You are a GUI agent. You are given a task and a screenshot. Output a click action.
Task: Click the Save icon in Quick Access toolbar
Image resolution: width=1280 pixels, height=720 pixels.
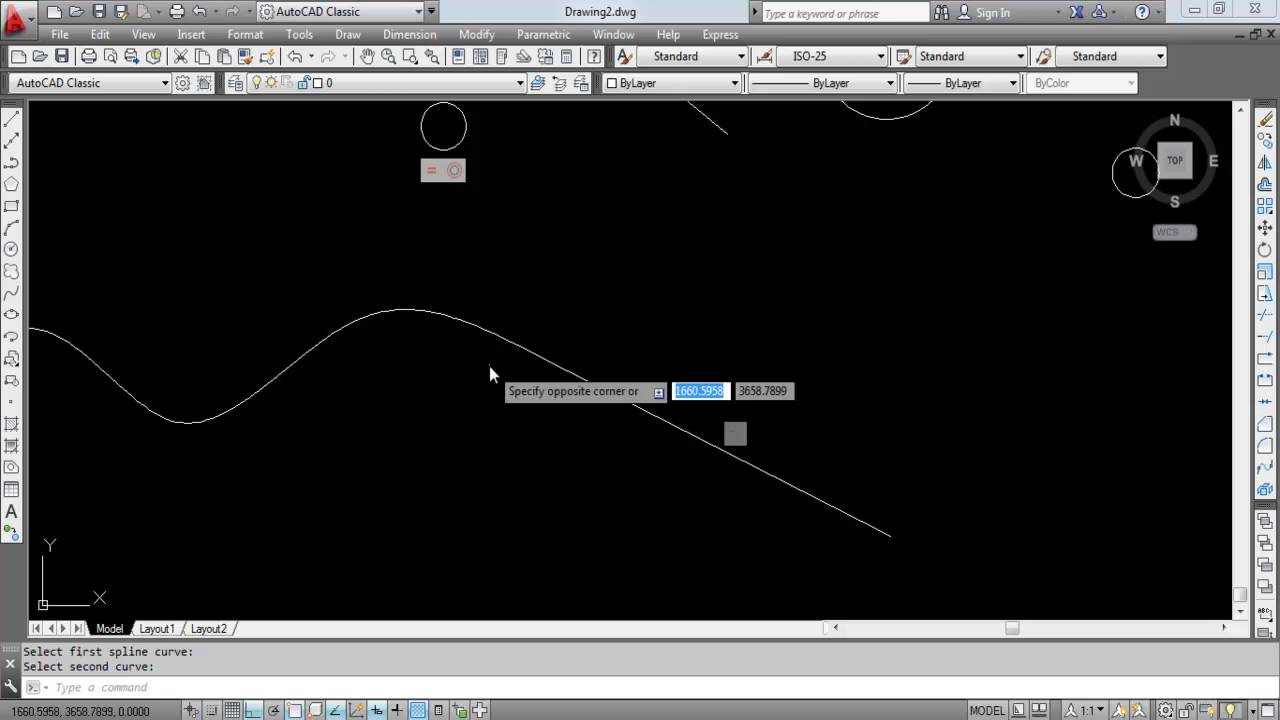99,12
